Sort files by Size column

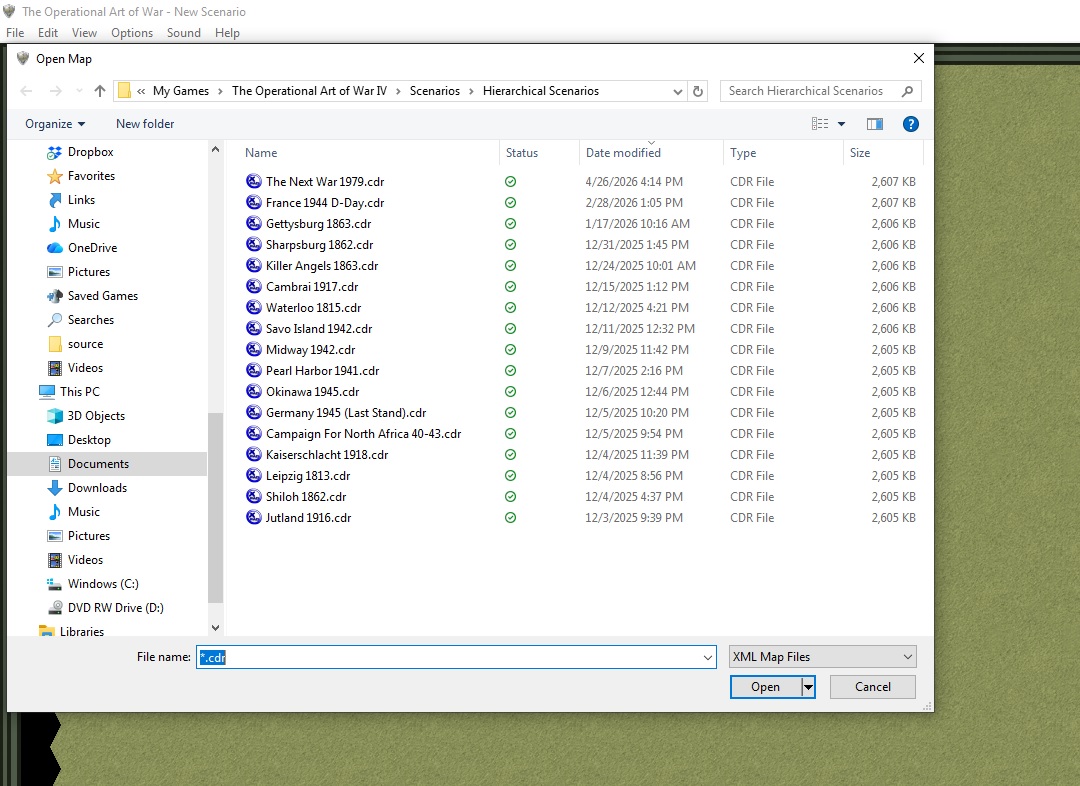(860, 153)
